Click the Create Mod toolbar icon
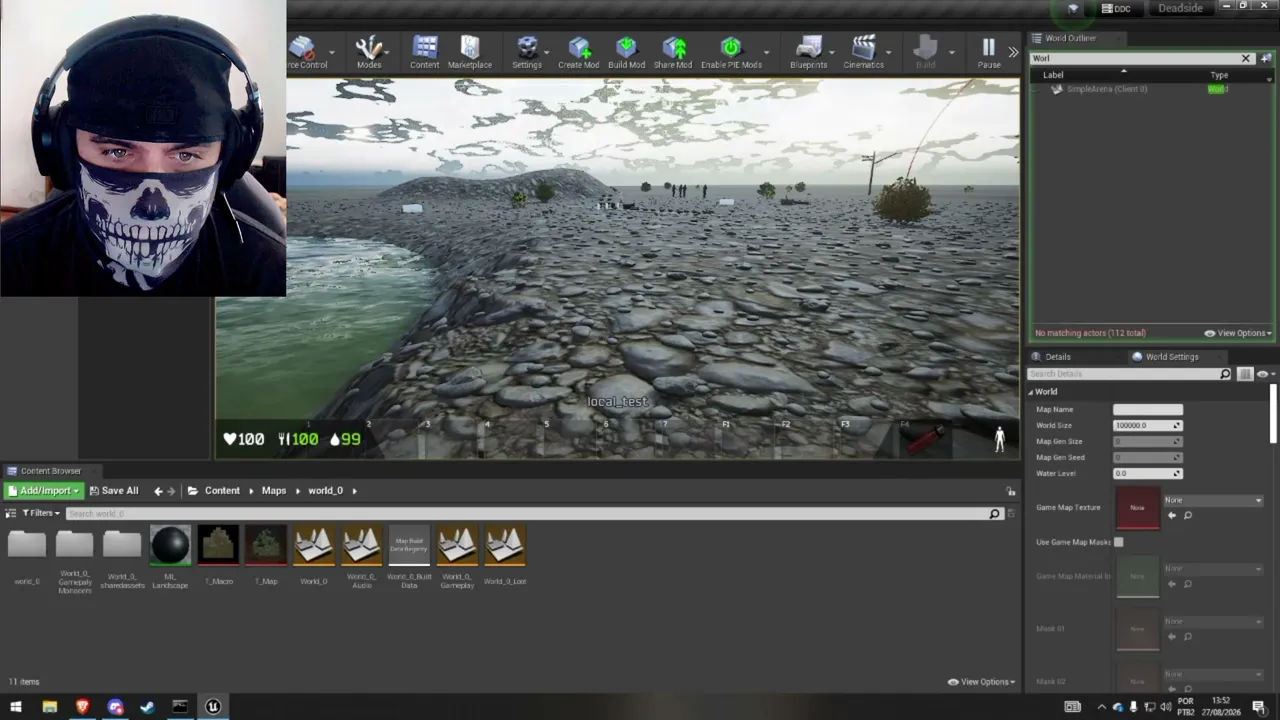Screen dimensions: 1280x720 tap(579, 52)
